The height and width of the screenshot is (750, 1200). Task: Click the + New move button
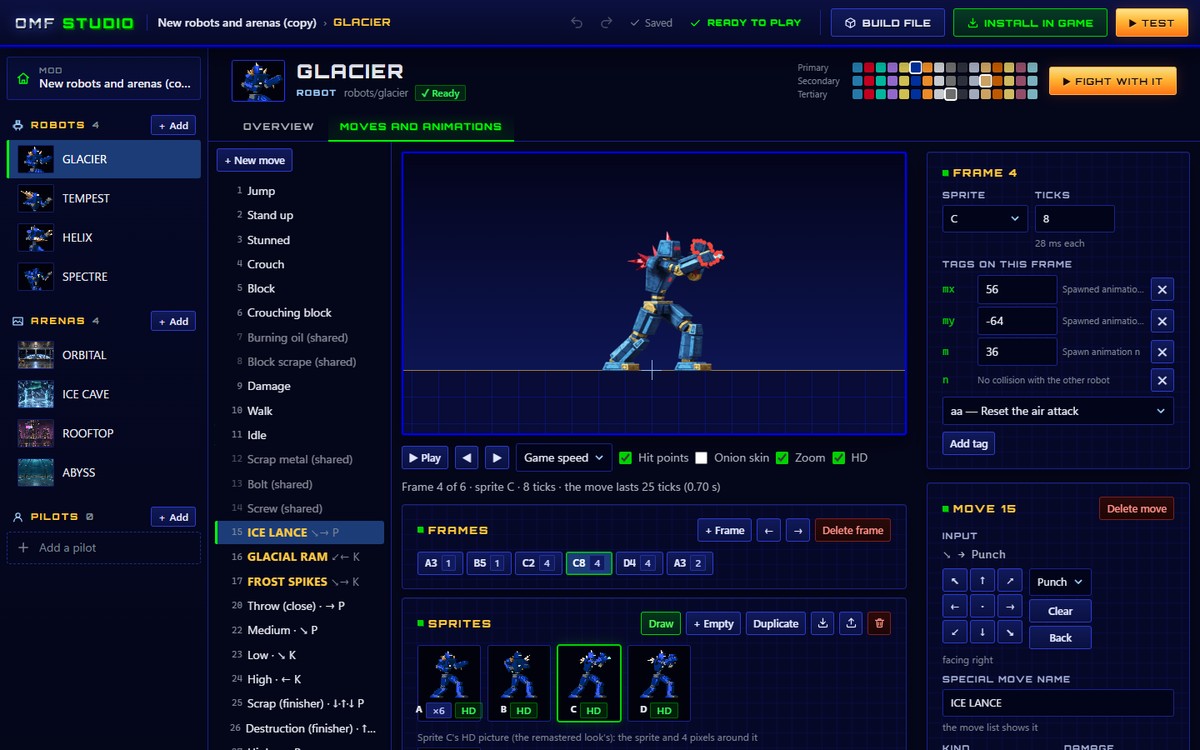[x=254, y=160]
